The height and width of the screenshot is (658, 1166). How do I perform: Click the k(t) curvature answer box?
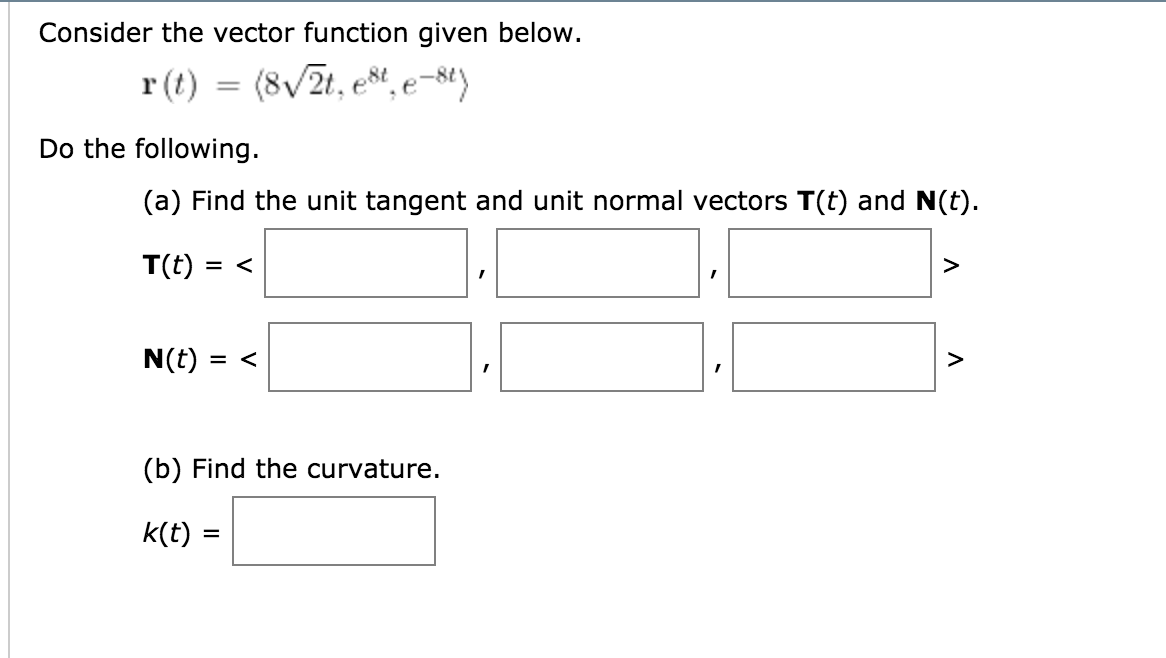(335, 531)
